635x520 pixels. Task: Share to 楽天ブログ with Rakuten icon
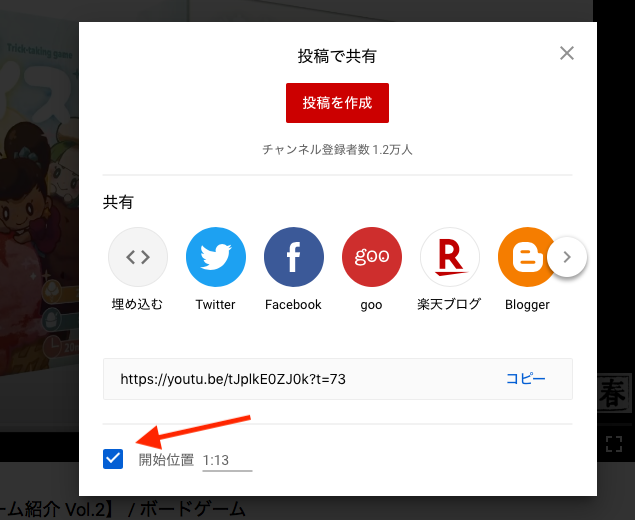tap(450, 257)
